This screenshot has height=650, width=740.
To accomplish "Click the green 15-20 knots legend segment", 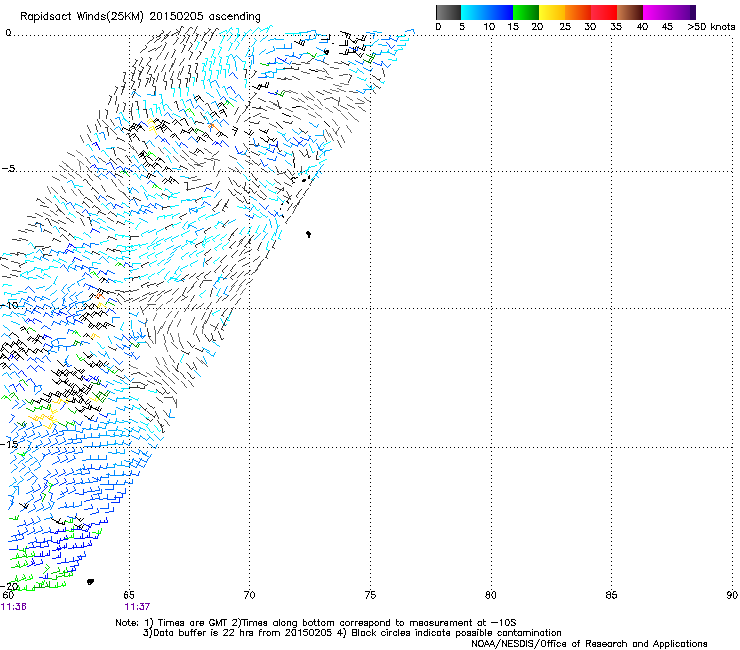I will tap(526, 12).
